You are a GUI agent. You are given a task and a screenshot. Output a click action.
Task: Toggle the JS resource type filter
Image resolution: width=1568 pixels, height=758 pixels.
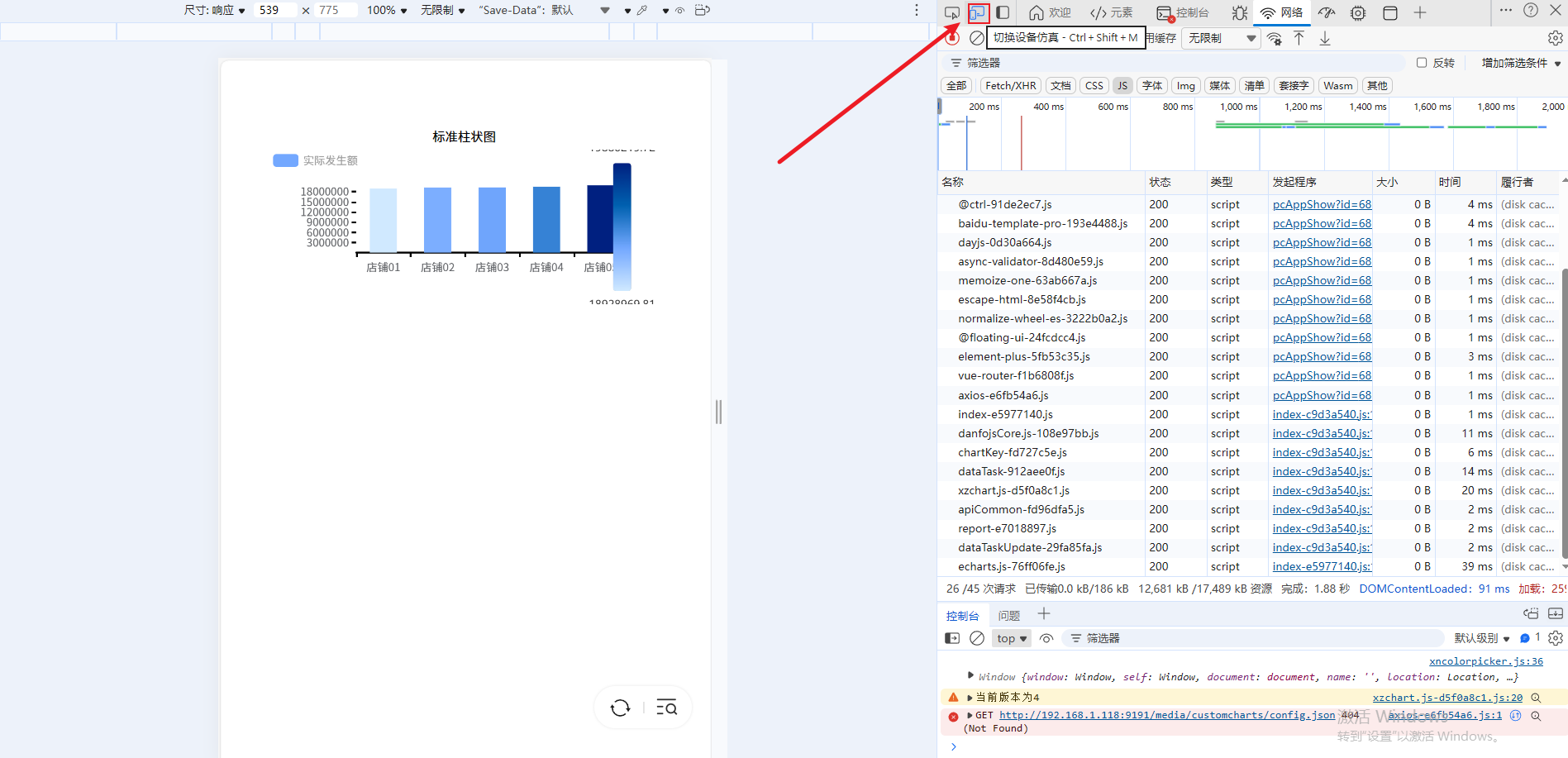tap(1122, 86)
